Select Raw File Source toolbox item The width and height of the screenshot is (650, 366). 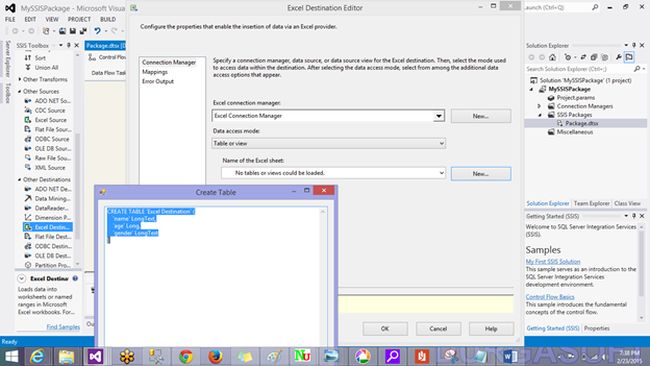point(47,158)
